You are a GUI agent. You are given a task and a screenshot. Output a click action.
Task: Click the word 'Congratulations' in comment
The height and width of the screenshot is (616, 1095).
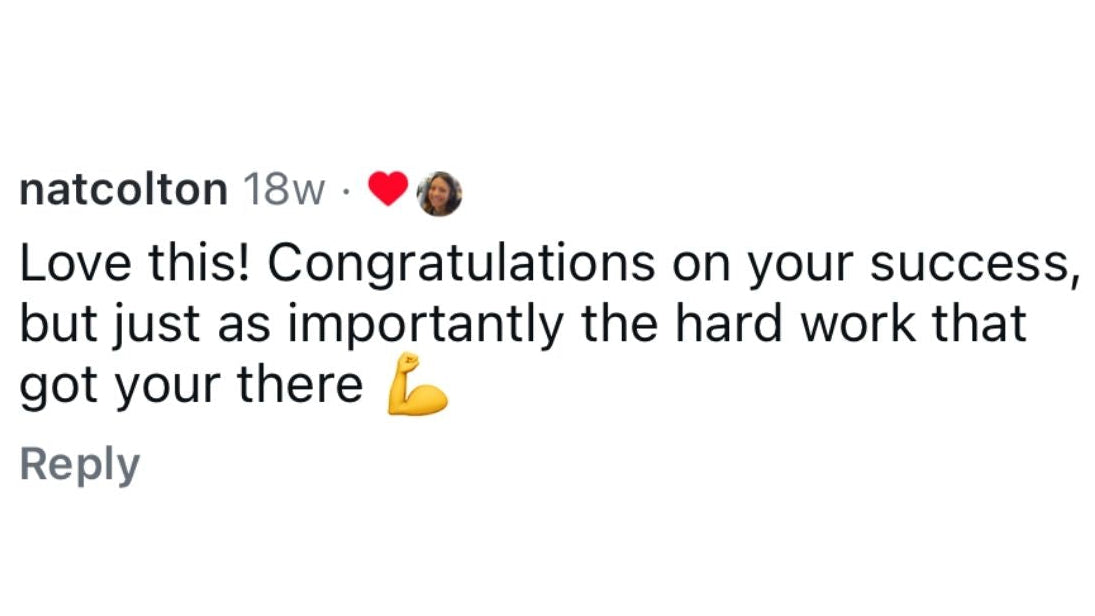(x=462, y=265)
